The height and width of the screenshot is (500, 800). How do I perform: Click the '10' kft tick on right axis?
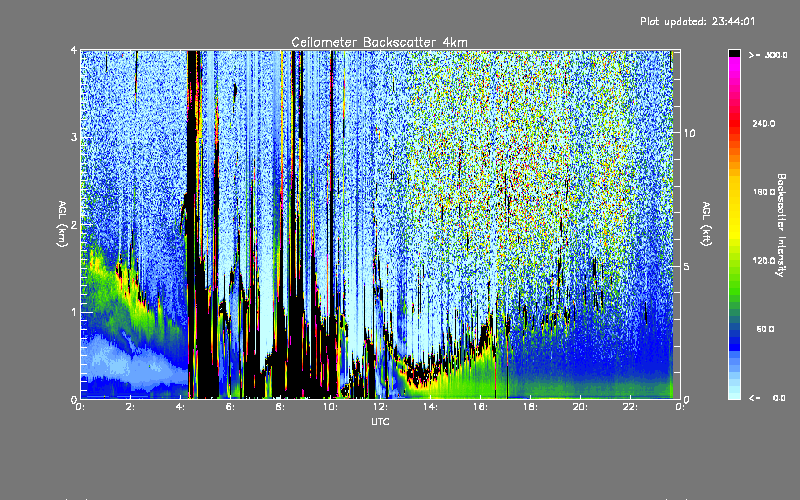click(x=689, y=133)
